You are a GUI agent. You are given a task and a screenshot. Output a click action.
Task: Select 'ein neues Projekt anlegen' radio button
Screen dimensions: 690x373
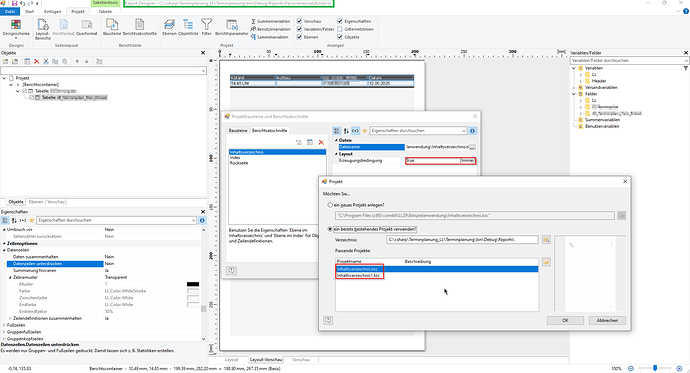(x=330, y=205)
